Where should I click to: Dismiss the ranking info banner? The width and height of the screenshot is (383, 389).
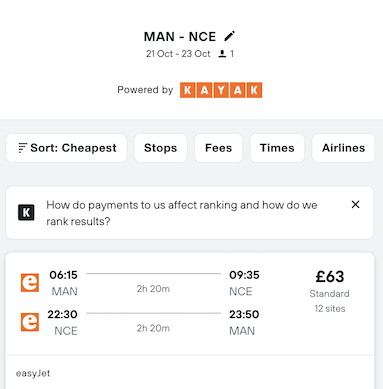[356, 204]
